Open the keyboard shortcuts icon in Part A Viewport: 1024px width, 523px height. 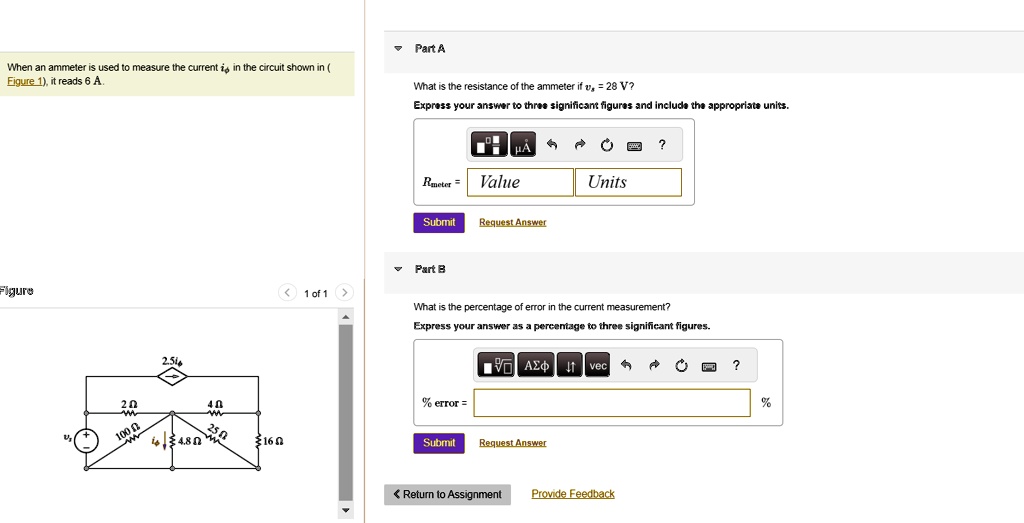tap(634, 146)
